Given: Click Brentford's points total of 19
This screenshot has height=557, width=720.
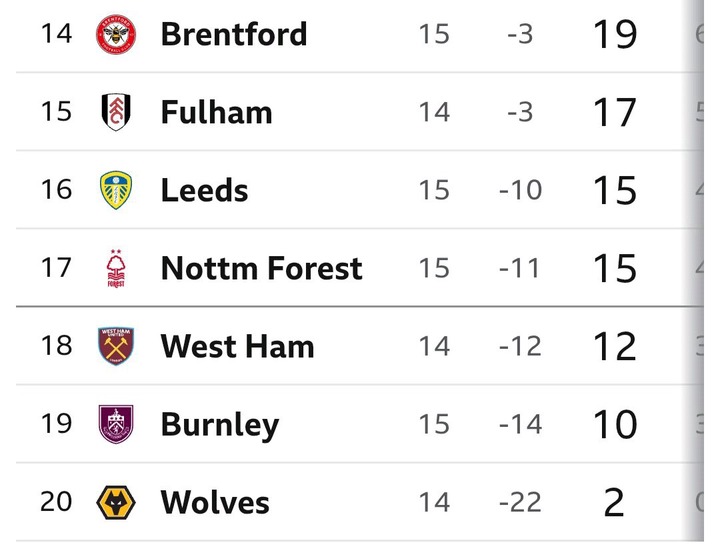Looking at the screenshot, I should (614, 34).
